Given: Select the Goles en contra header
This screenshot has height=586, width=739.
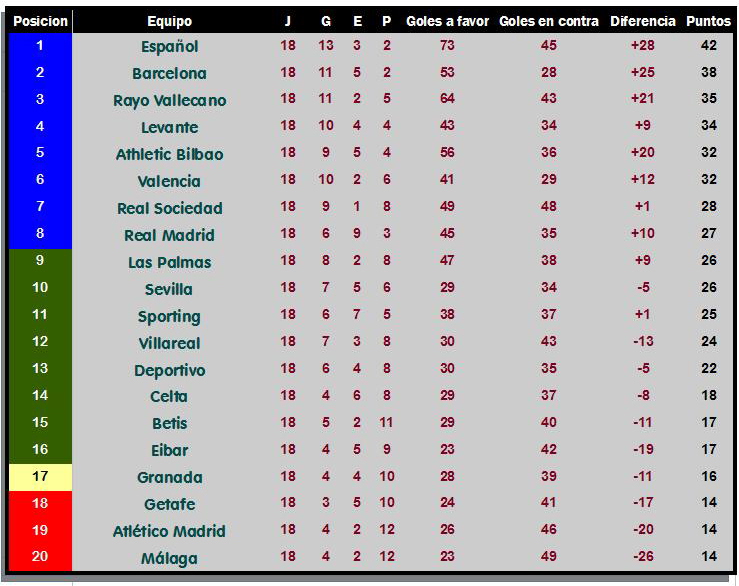Looking at the screenshot, I should [x=549, y=21].
